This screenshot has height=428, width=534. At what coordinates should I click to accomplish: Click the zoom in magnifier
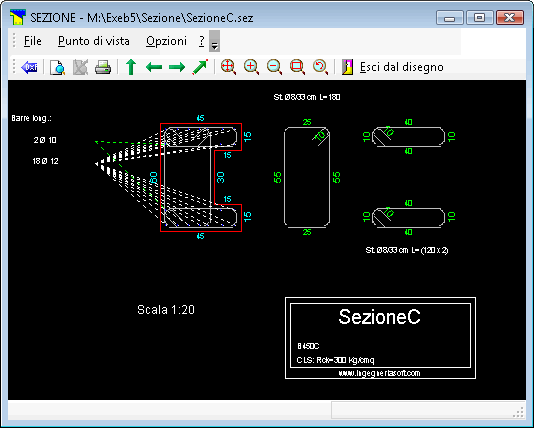(252, 67)
